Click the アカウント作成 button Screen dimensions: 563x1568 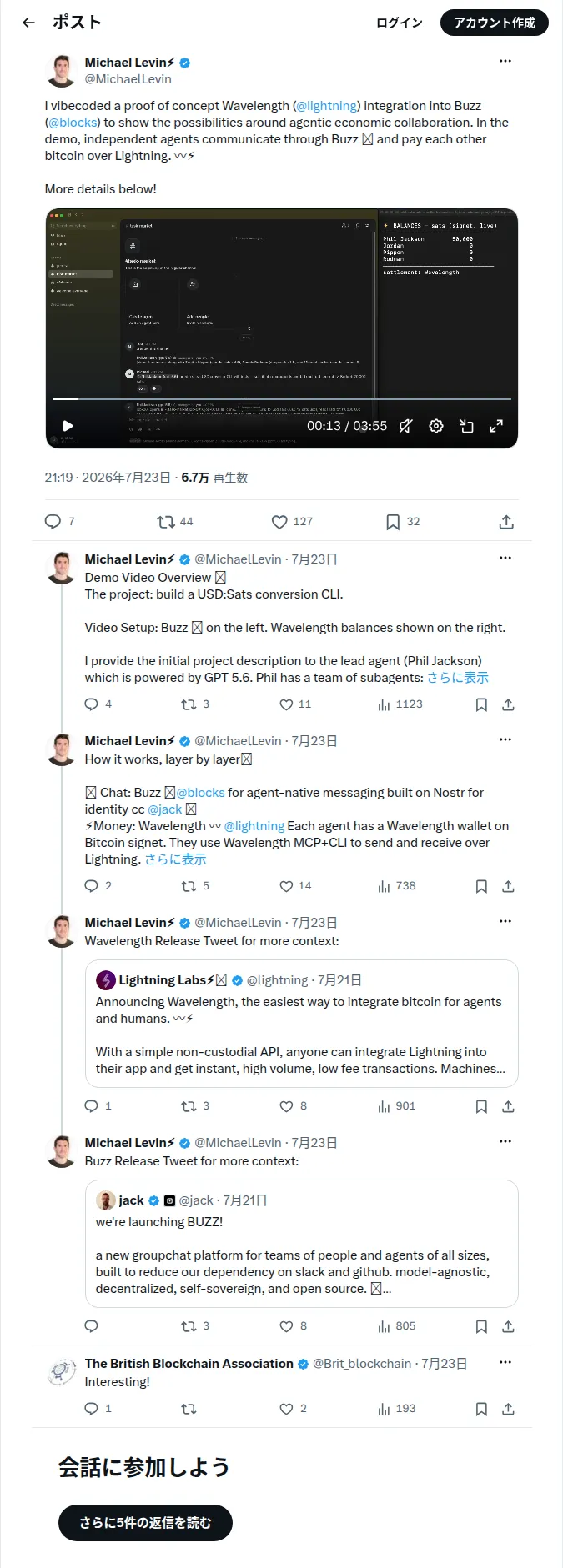pos(495,23)
